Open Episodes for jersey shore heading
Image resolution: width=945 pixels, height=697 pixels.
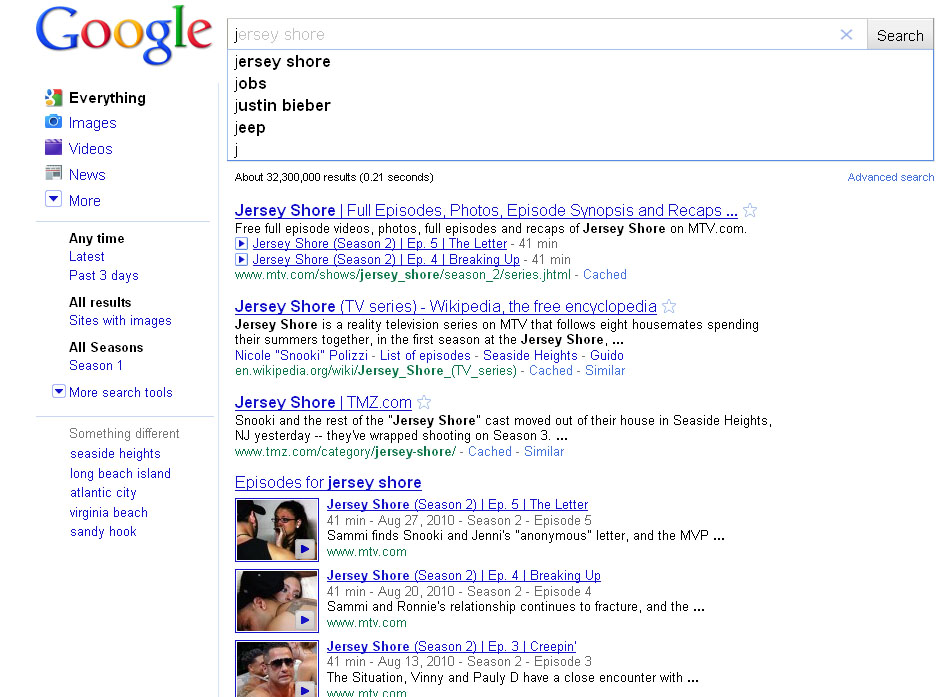coord(328,483)
